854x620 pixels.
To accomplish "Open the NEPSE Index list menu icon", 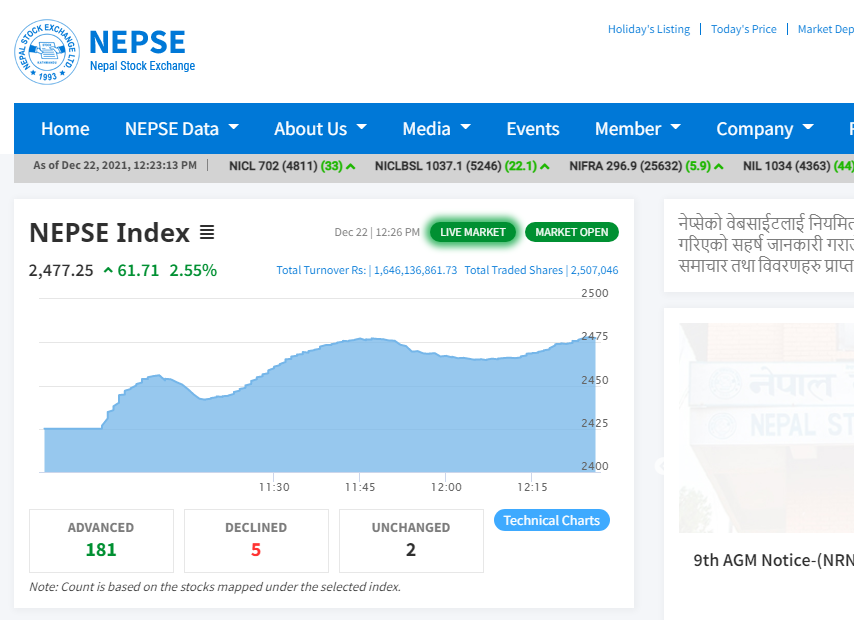I will pos(206,233).
